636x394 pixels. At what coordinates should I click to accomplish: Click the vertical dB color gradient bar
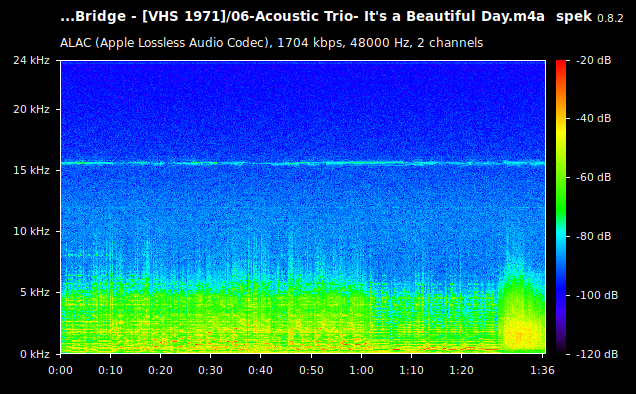coord(561,207)
